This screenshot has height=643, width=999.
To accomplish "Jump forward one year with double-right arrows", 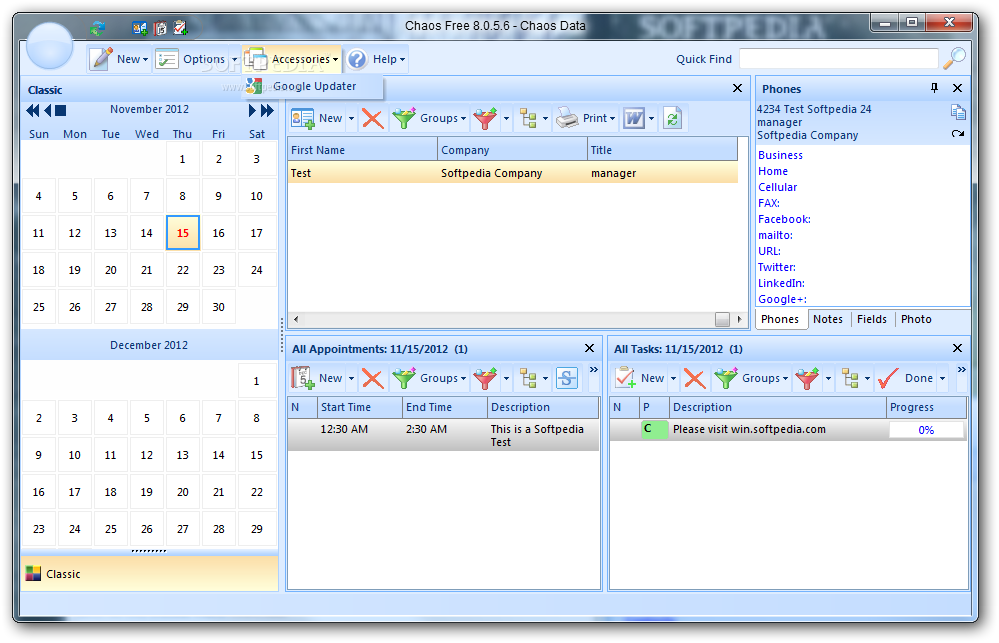I will click(267, 111).
